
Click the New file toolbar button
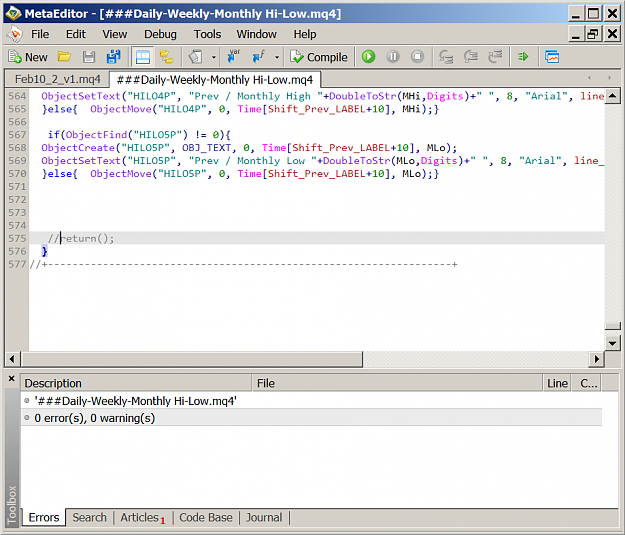point(28,57)
